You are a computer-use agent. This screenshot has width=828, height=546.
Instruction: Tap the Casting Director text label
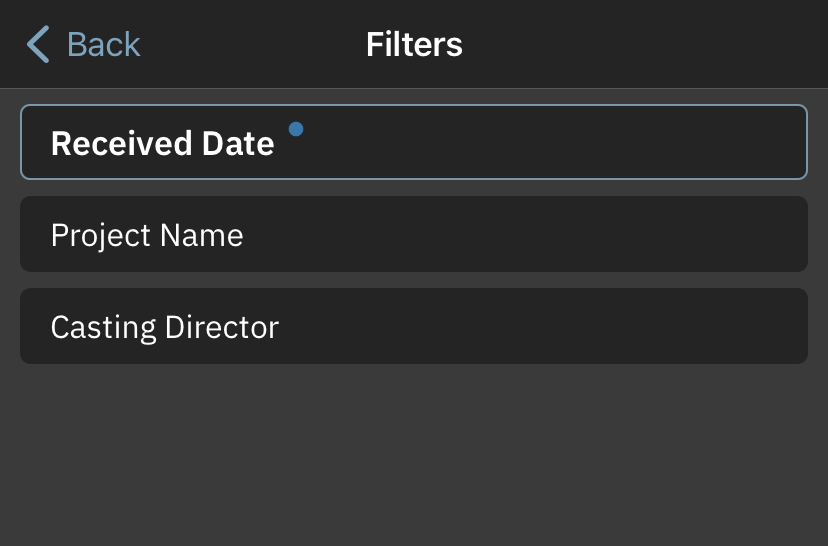pos(165,327)
